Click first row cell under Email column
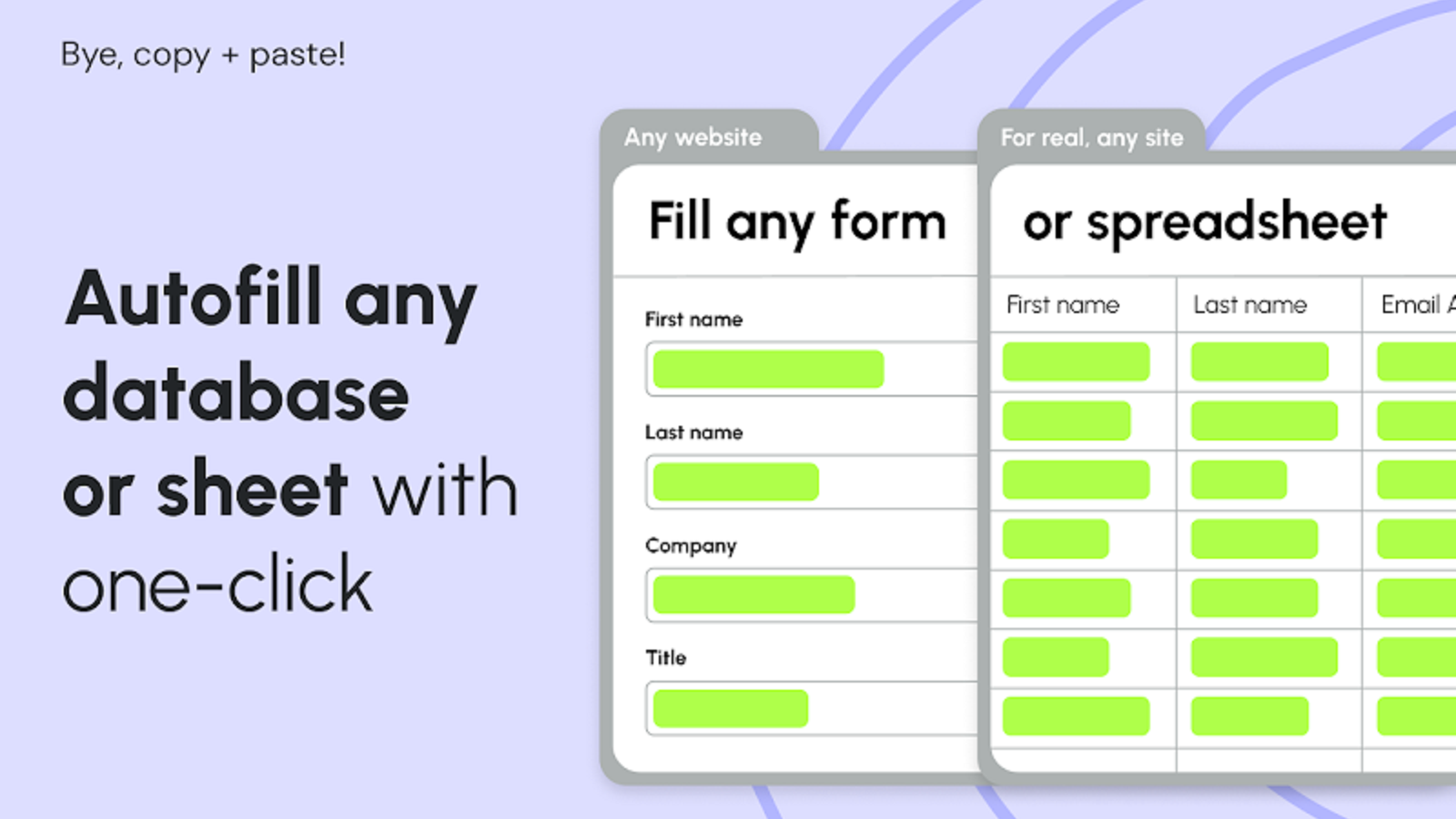This screenshot has width=1456, height=819. point(1409,362)
